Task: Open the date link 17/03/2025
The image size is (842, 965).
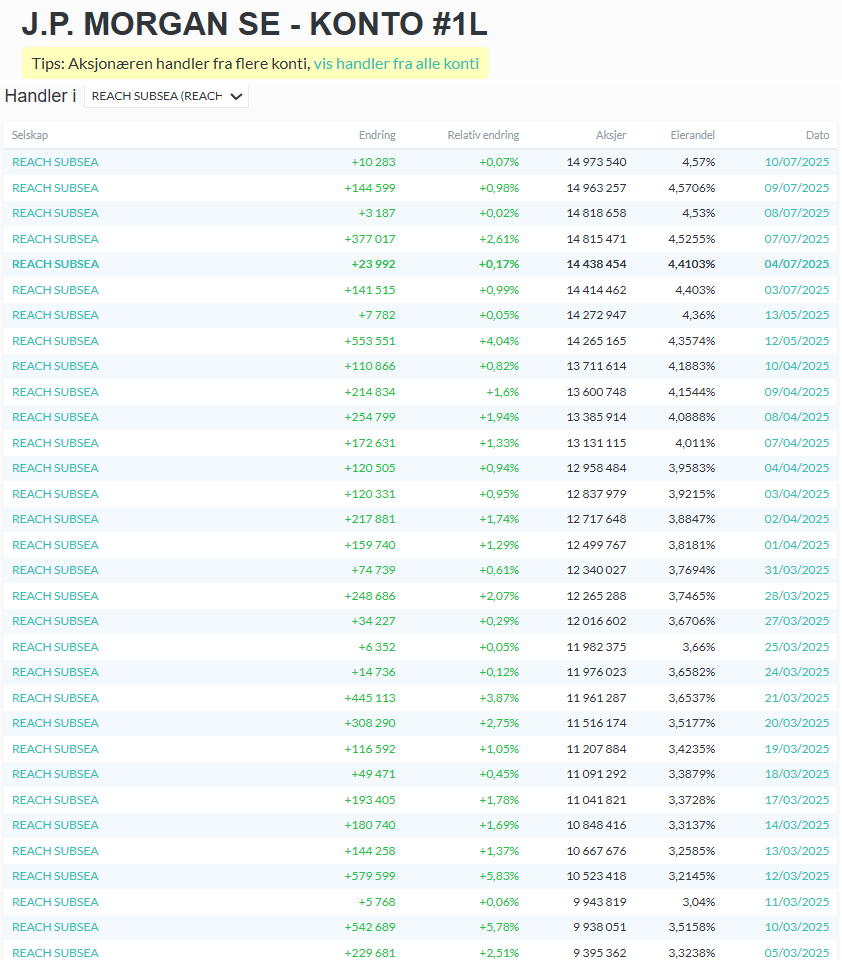Action: point(796,801)
